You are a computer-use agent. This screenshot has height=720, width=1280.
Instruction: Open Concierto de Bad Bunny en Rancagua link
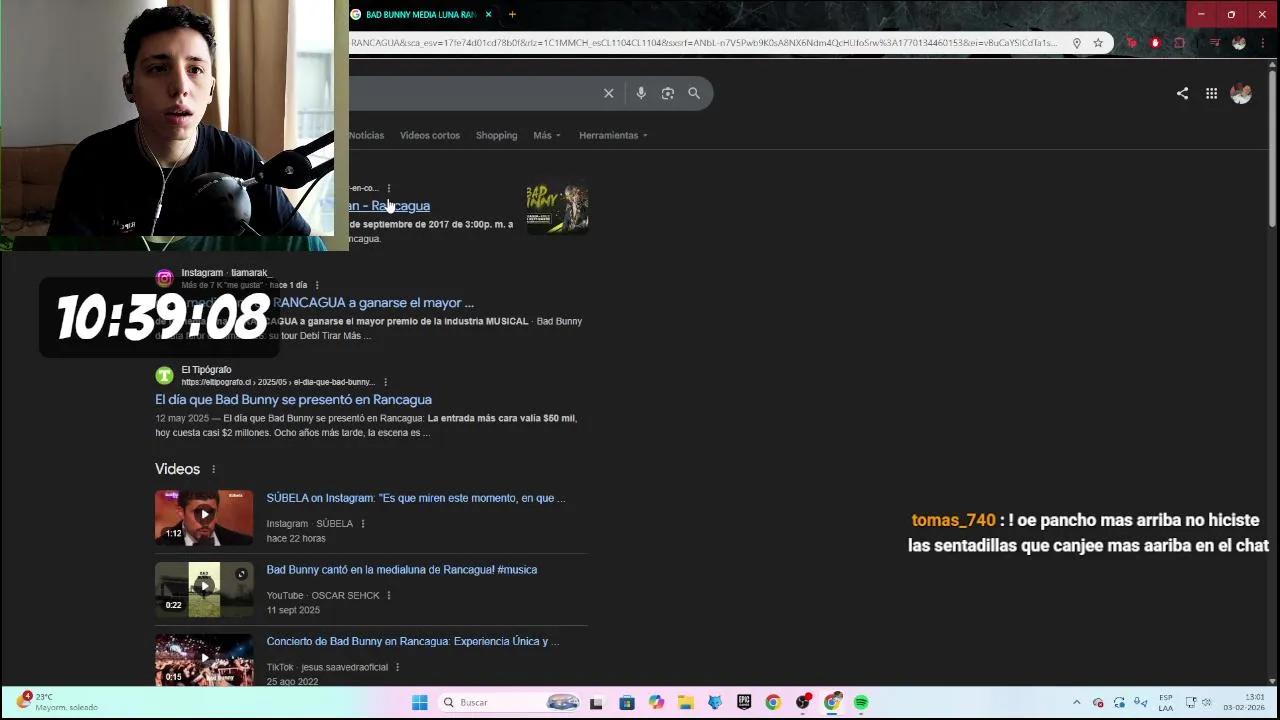(x=412, y=642)
